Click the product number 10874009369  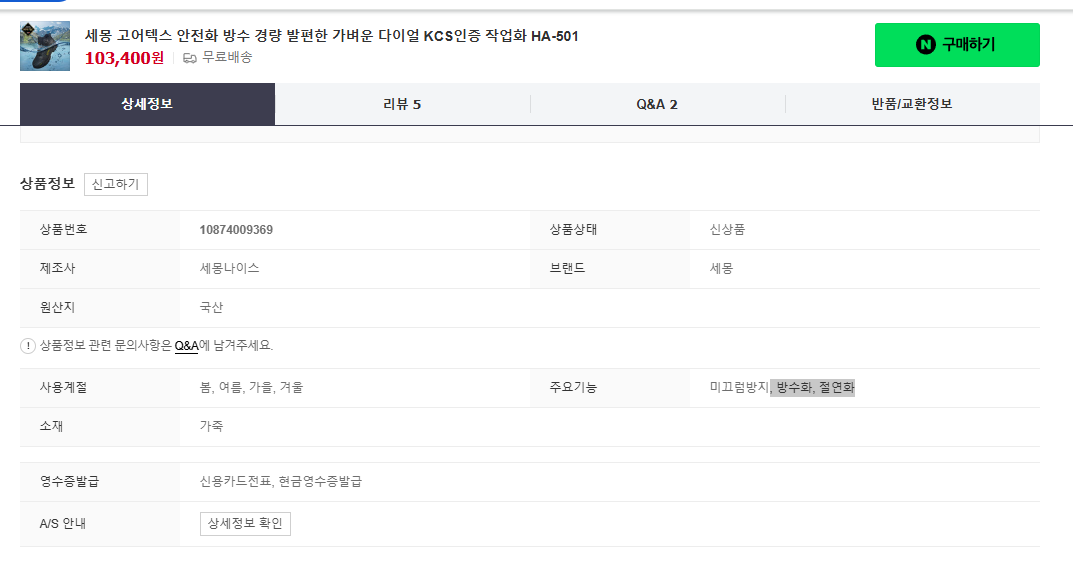click(x=236, y=230)
